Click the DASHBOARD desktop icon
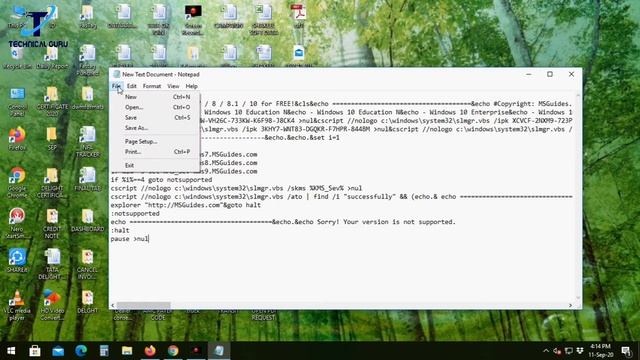 click(87, 220)
